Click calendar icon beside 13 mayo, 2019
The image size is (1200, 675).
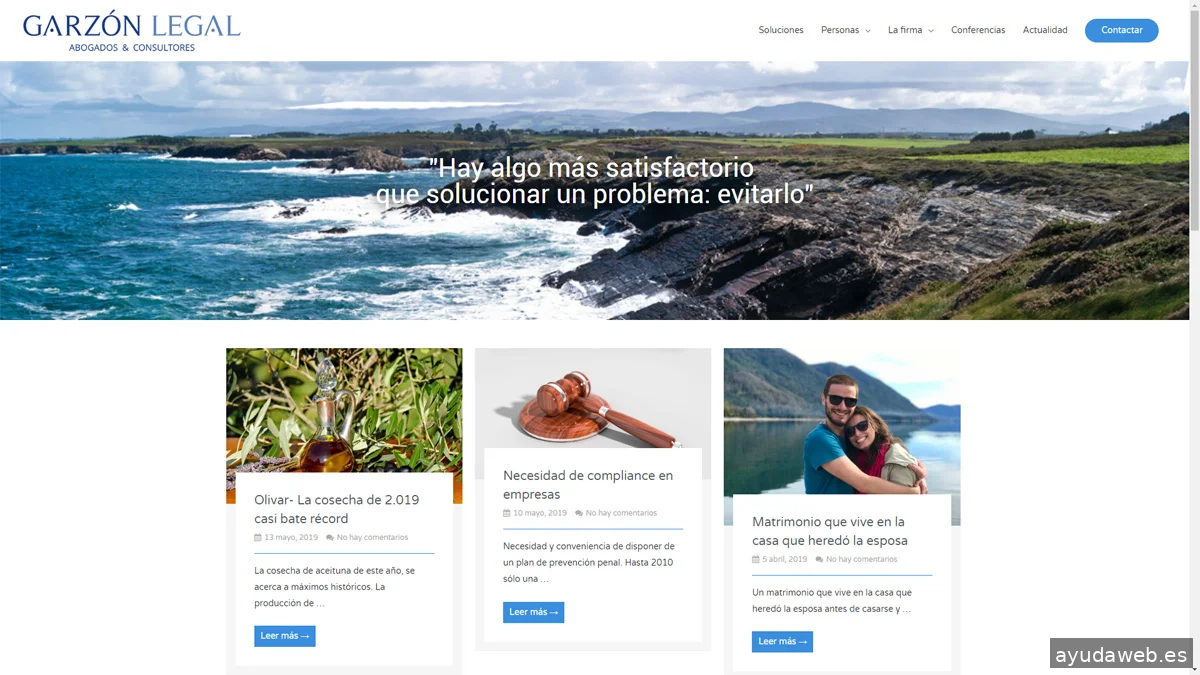click(258, 538)
